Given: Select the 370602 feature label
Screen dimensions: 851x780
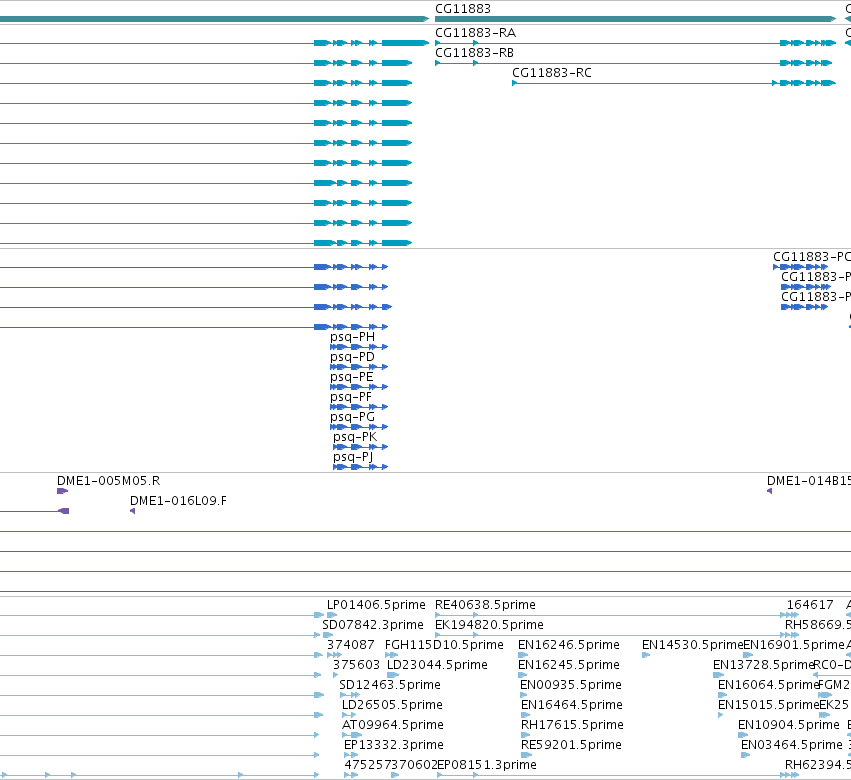Looking at the screenshot, I should click(x=414, y=765).
